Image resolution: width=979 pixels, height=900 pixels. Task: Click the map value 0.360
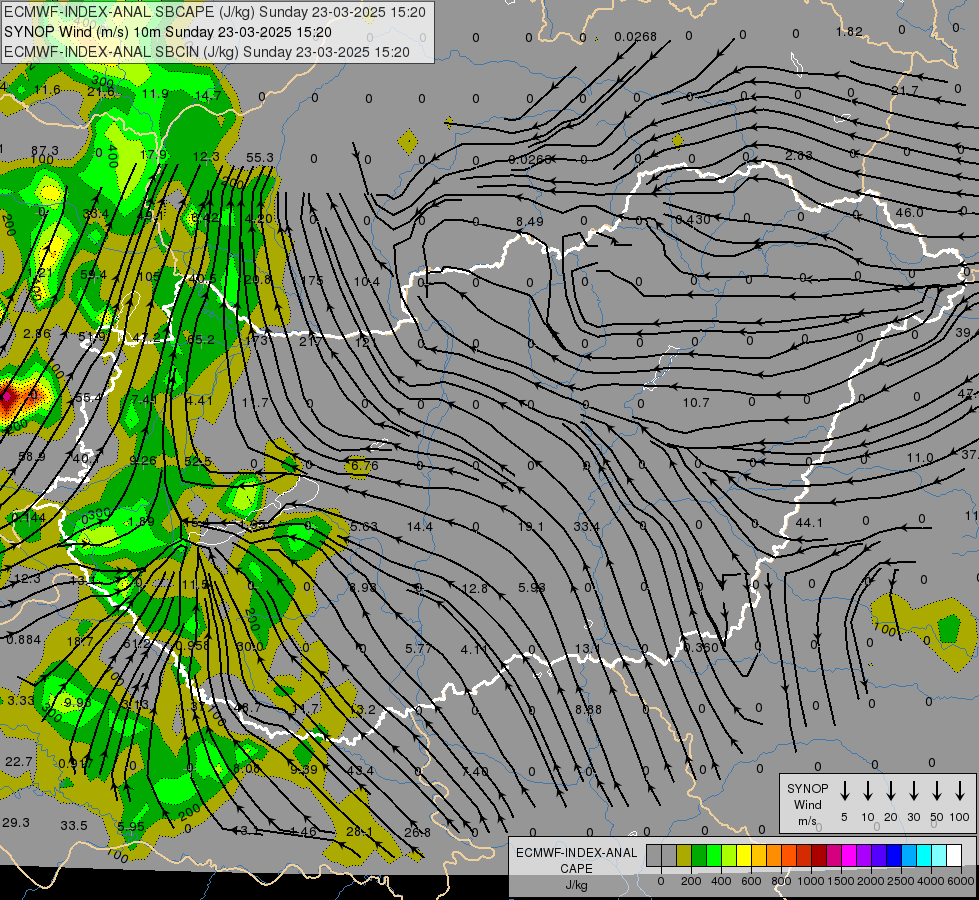[701, 647]
